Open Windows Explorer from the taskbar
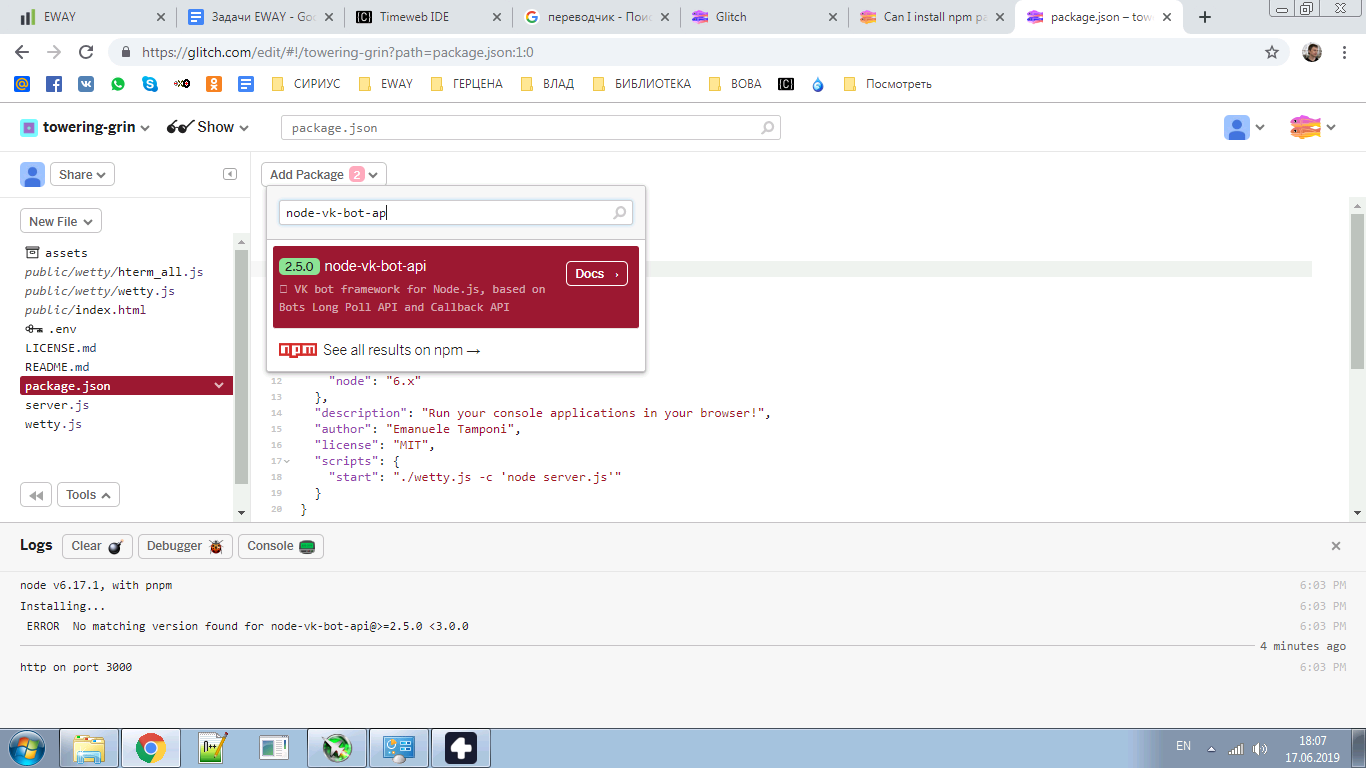This screenshot has height=768, width=1366. click(x=89, y=747)
